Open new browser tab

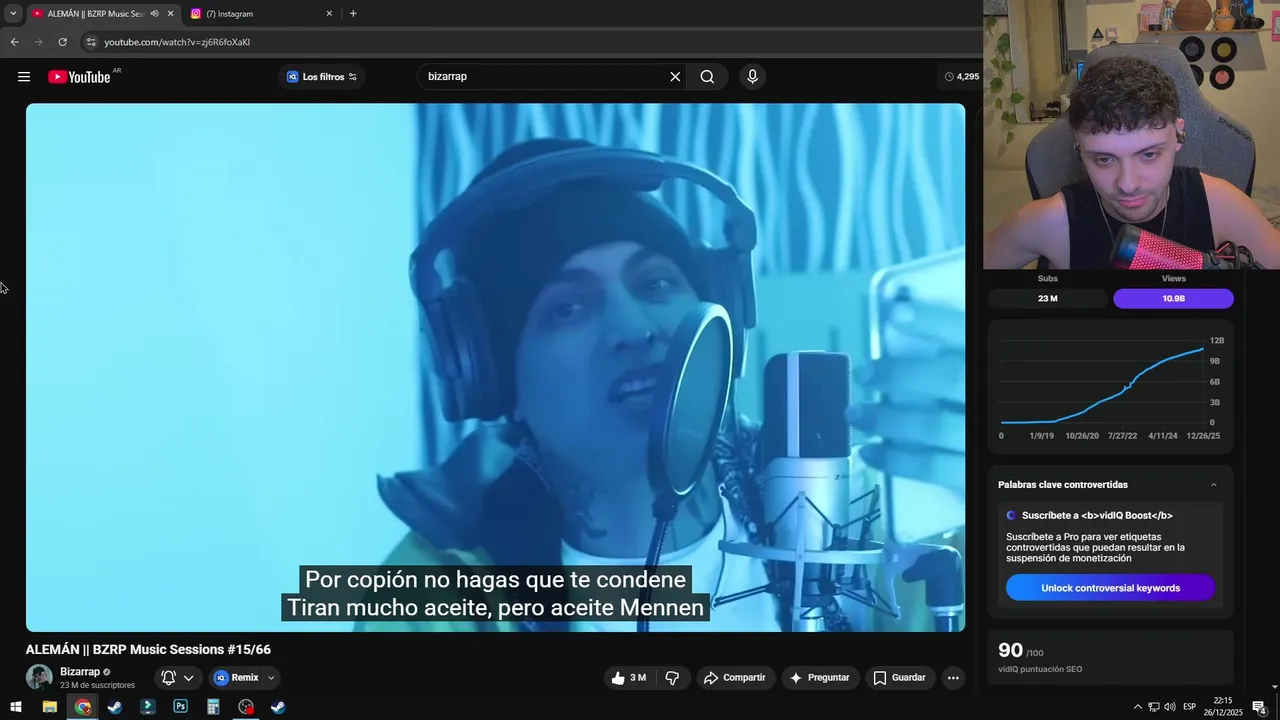pyautogui.click(x=353, y=14)
